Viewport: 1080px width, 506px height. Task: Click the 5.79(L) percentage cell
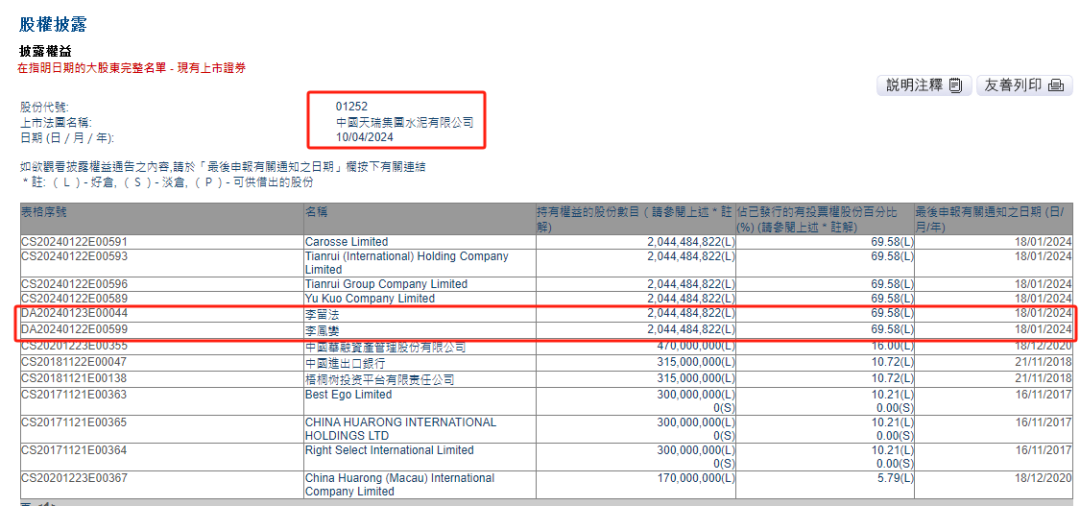pyautogui.click(x=893, y=478)
